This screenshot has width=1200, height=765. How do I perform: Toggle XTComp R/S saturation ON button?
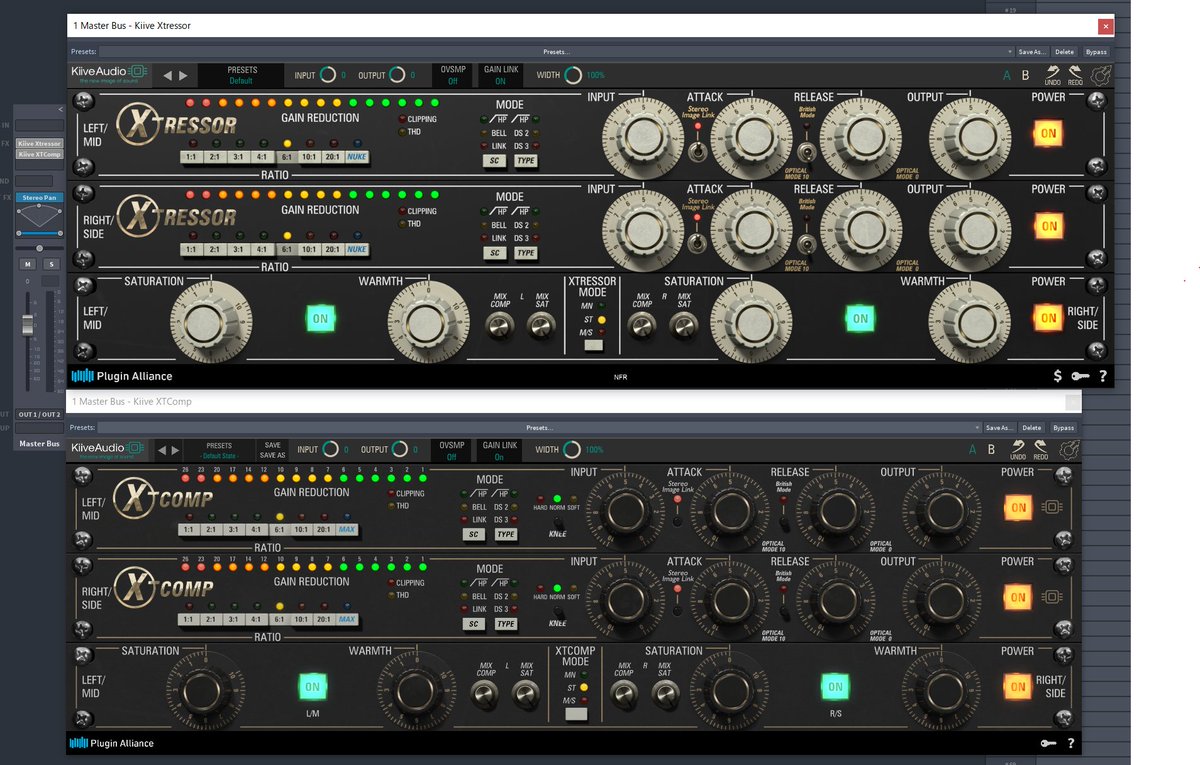pyautogui.click(x=835, y=687)
